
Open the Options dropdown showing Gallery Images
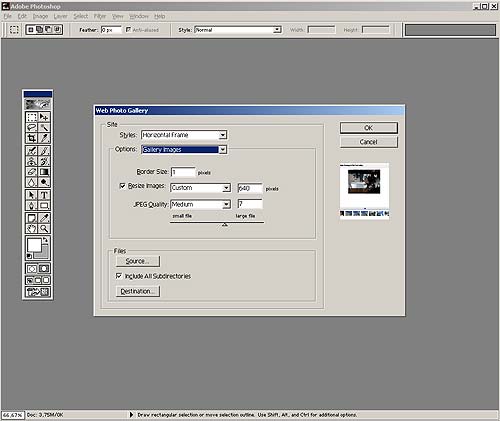point(184,149)
